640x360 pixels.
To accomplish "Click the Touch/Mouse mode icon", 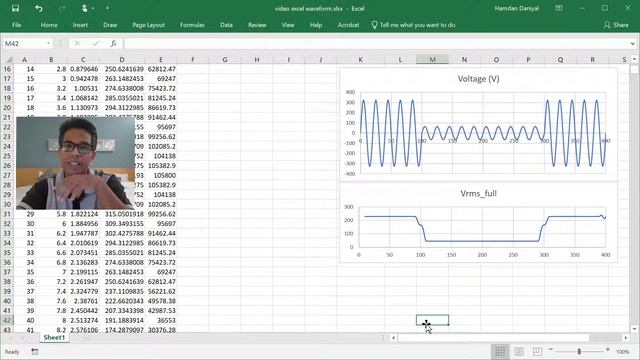I will (84, 8).
